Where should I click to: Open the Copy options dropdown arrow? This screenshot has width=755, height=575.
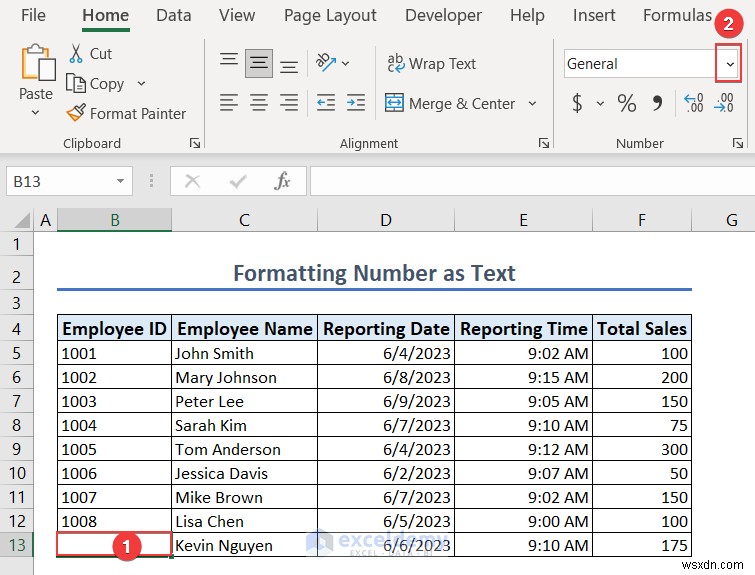(x=141, y=83)
